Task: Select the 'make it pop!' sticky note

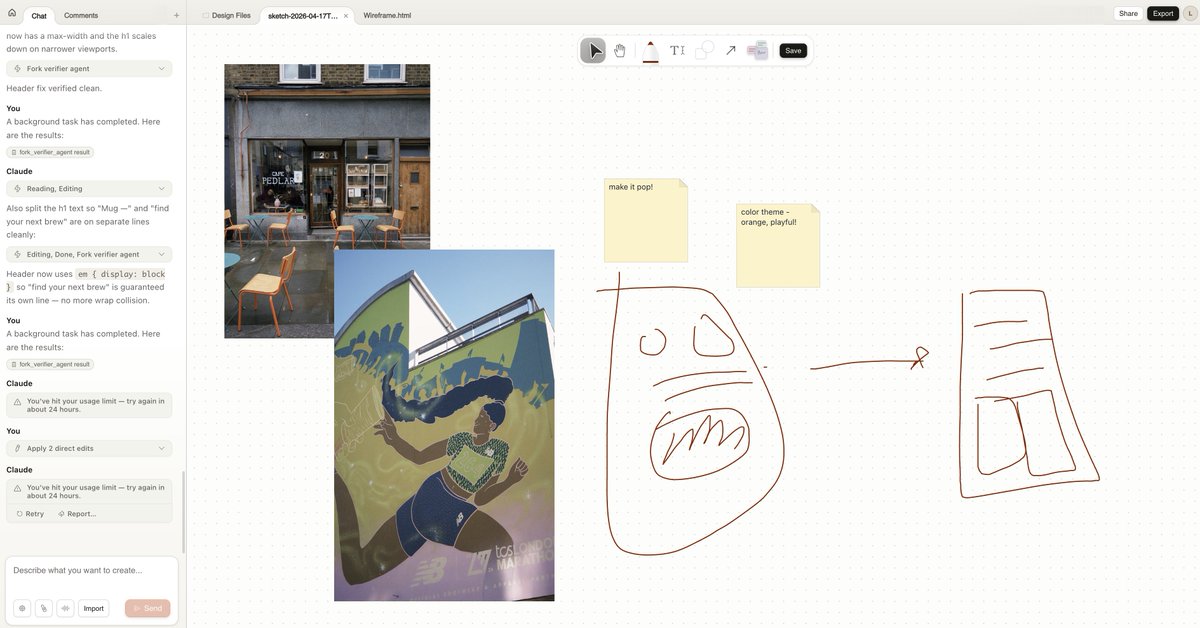Action: (646, 220)
